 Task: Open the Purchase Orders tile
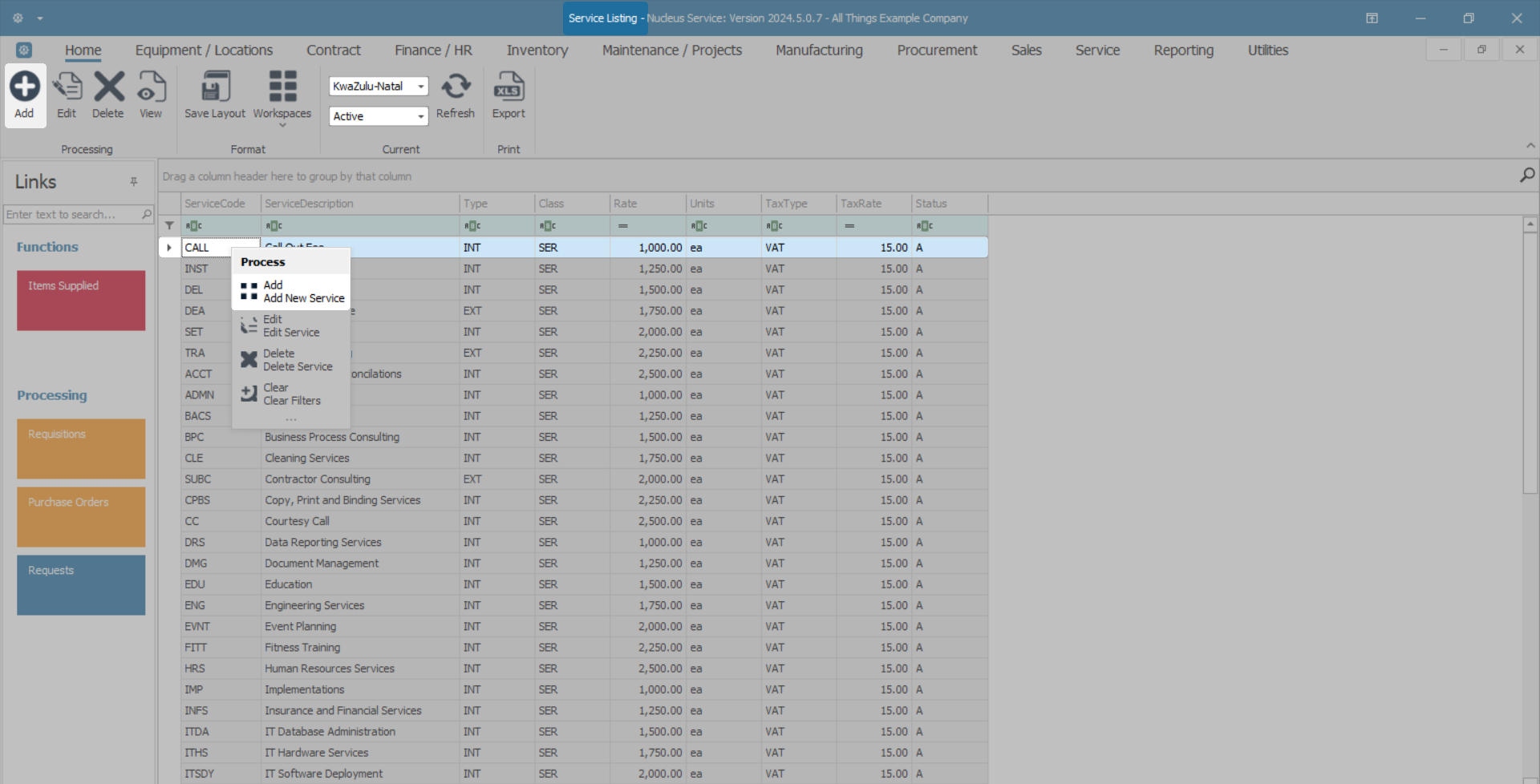81,517
